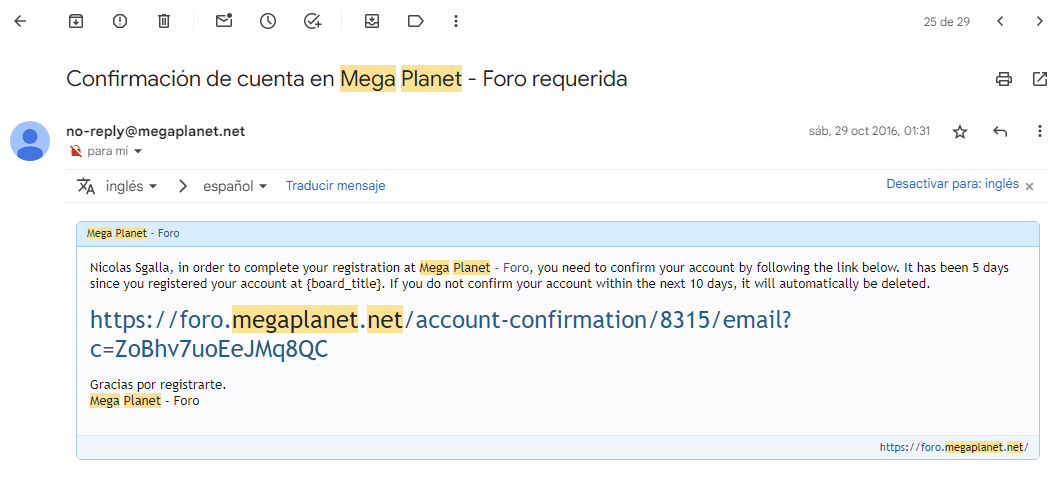The height and width of the screenshot is (487, 1059).
Task: Mark the email as unread
Action: pyautogui.click(x=224, y=21)
